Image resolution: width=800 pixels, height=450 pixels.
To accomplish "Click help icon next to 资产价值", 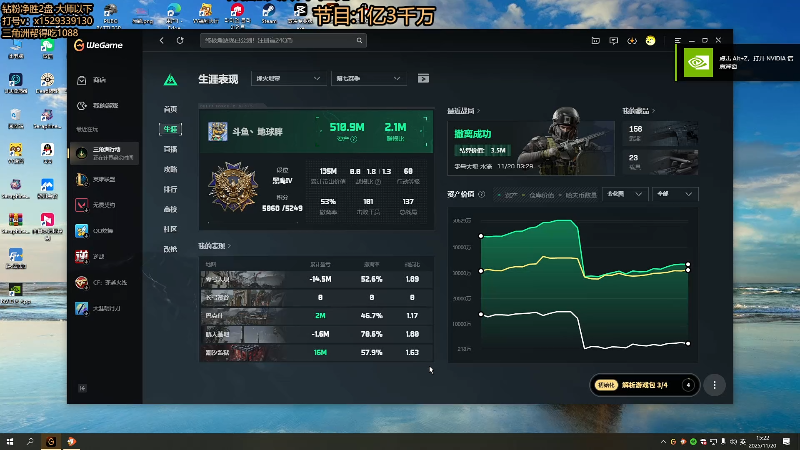I will (x=481, y=194).
